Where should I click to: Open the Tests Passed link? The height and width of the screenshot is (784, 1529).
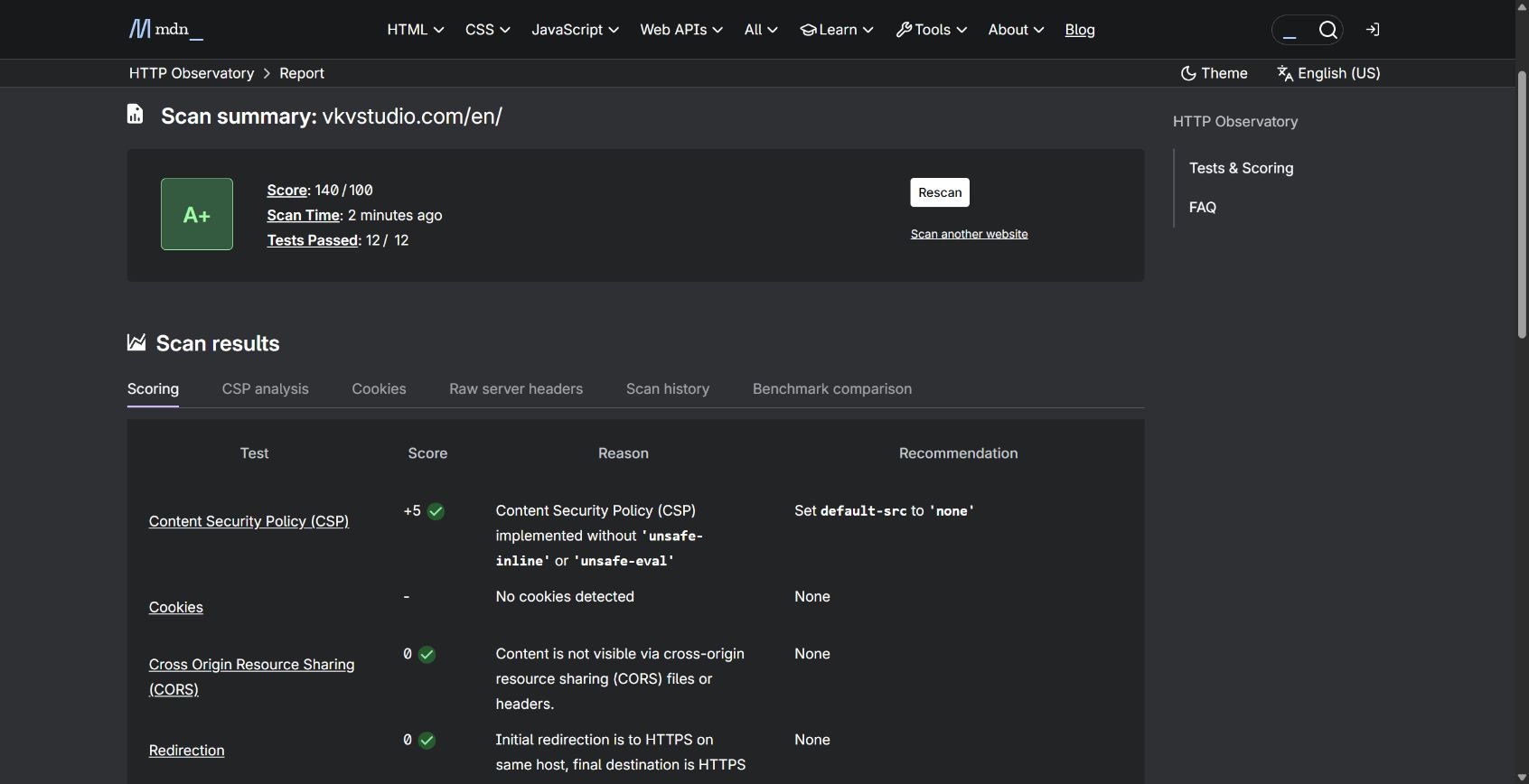(313, 241)
